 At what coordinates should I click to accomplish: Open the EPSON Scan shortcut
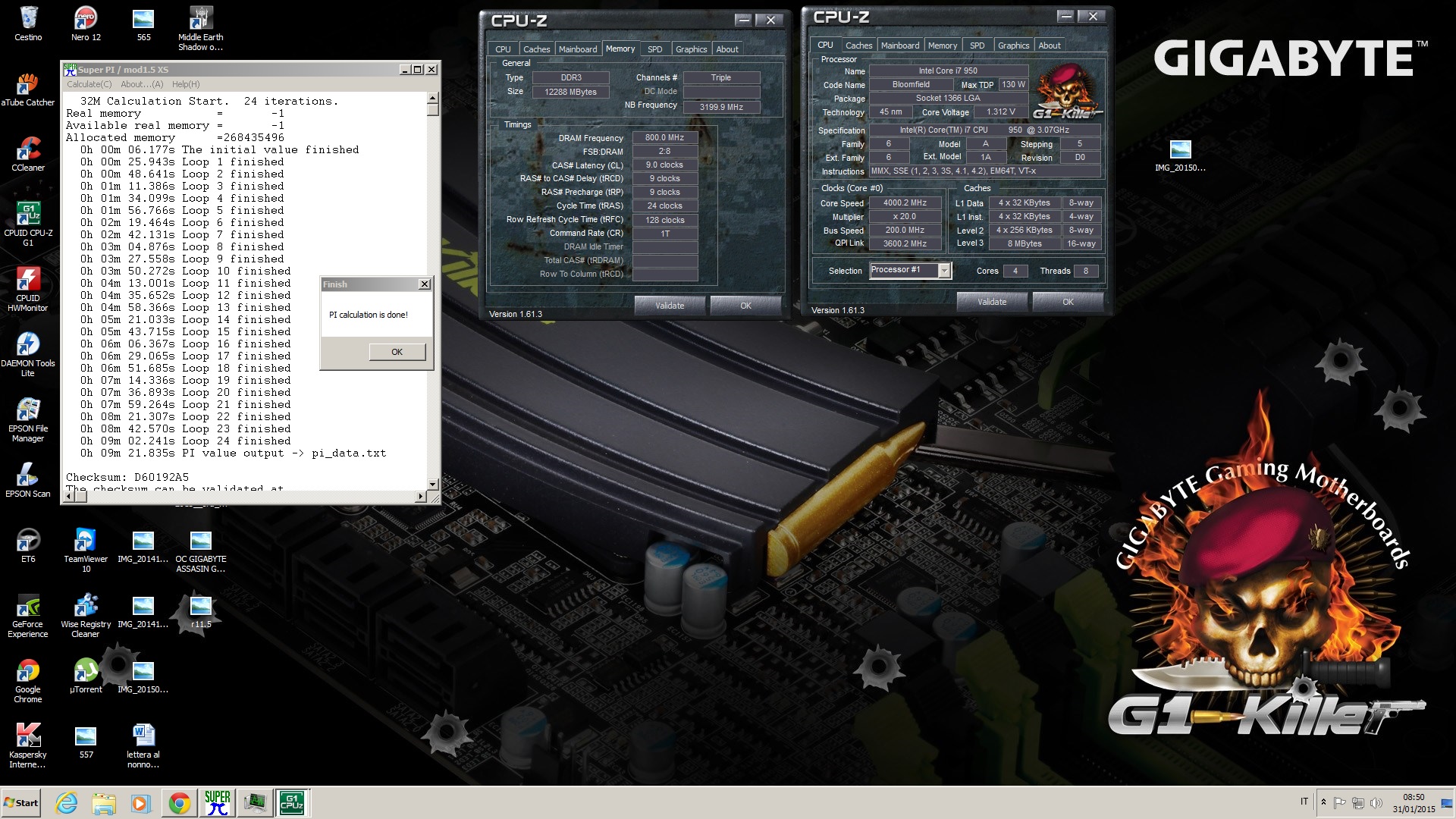tap(28, 481)
